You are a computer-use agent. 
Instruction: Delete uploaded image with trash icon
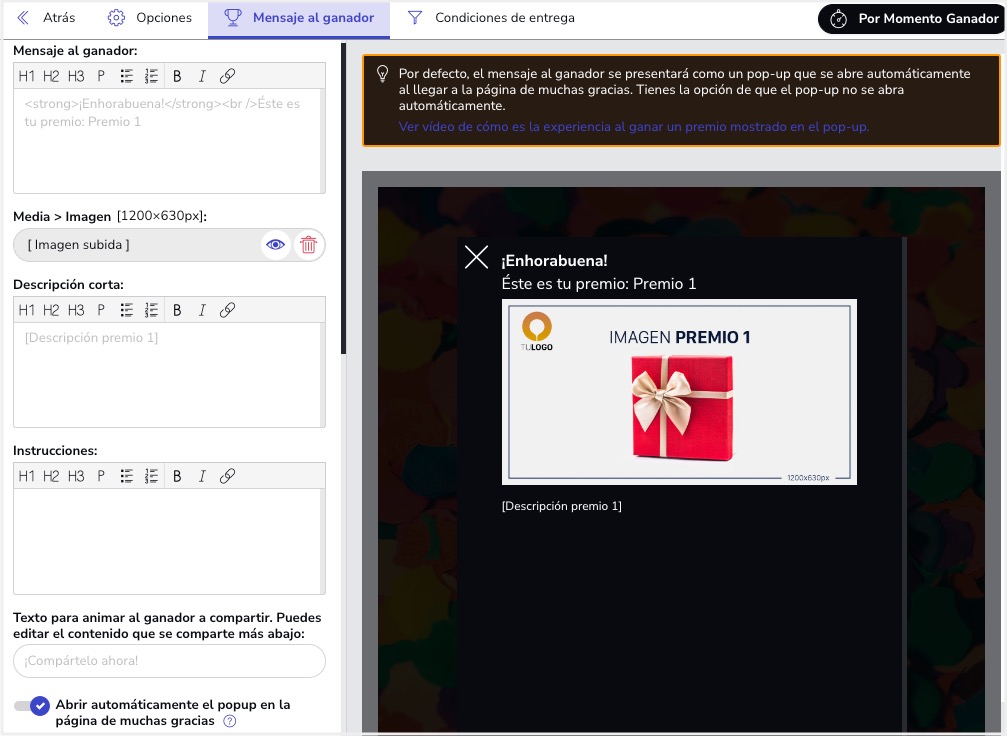click(309, 245)
